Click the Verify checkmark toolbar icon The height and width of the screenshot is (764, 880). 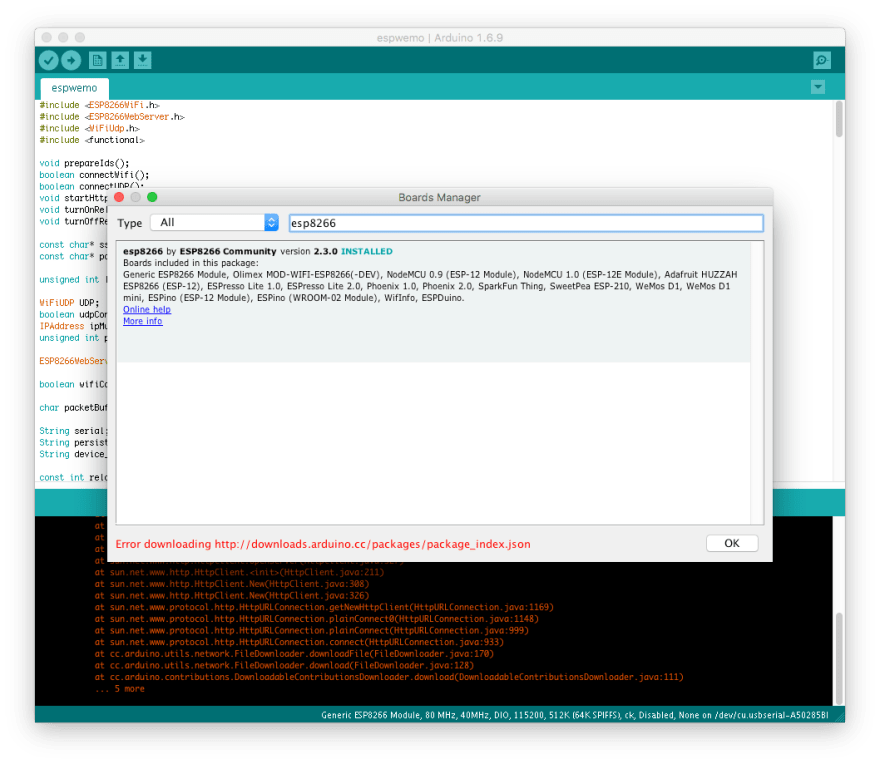coord(49,60)
